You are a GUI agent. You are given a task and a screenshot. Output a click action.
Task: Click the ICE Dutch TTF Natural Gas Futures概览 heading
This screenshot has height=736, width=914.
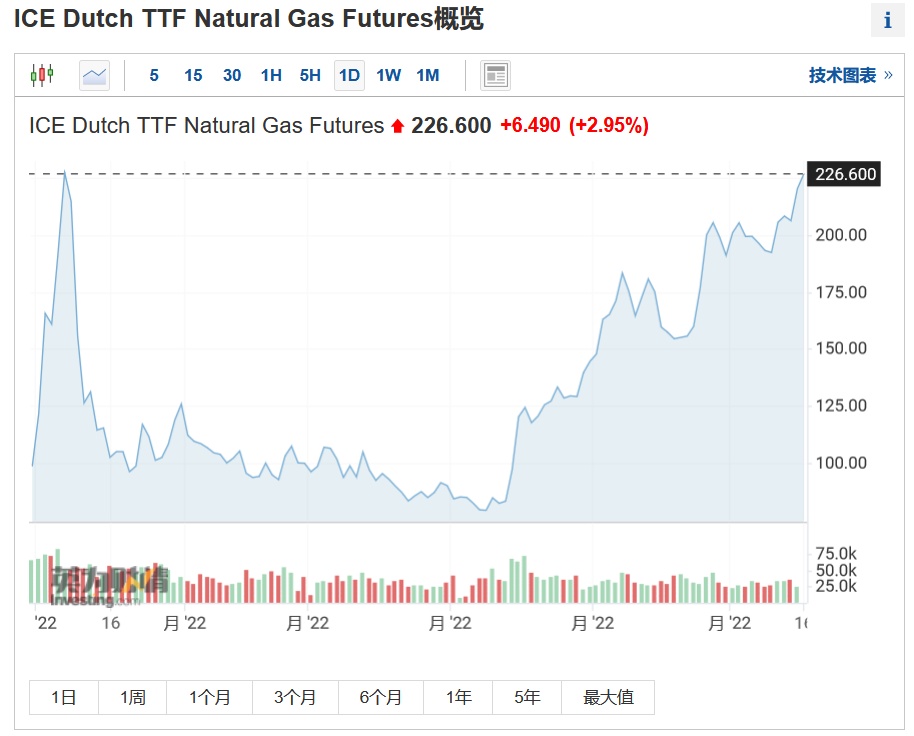click(249, 19)
